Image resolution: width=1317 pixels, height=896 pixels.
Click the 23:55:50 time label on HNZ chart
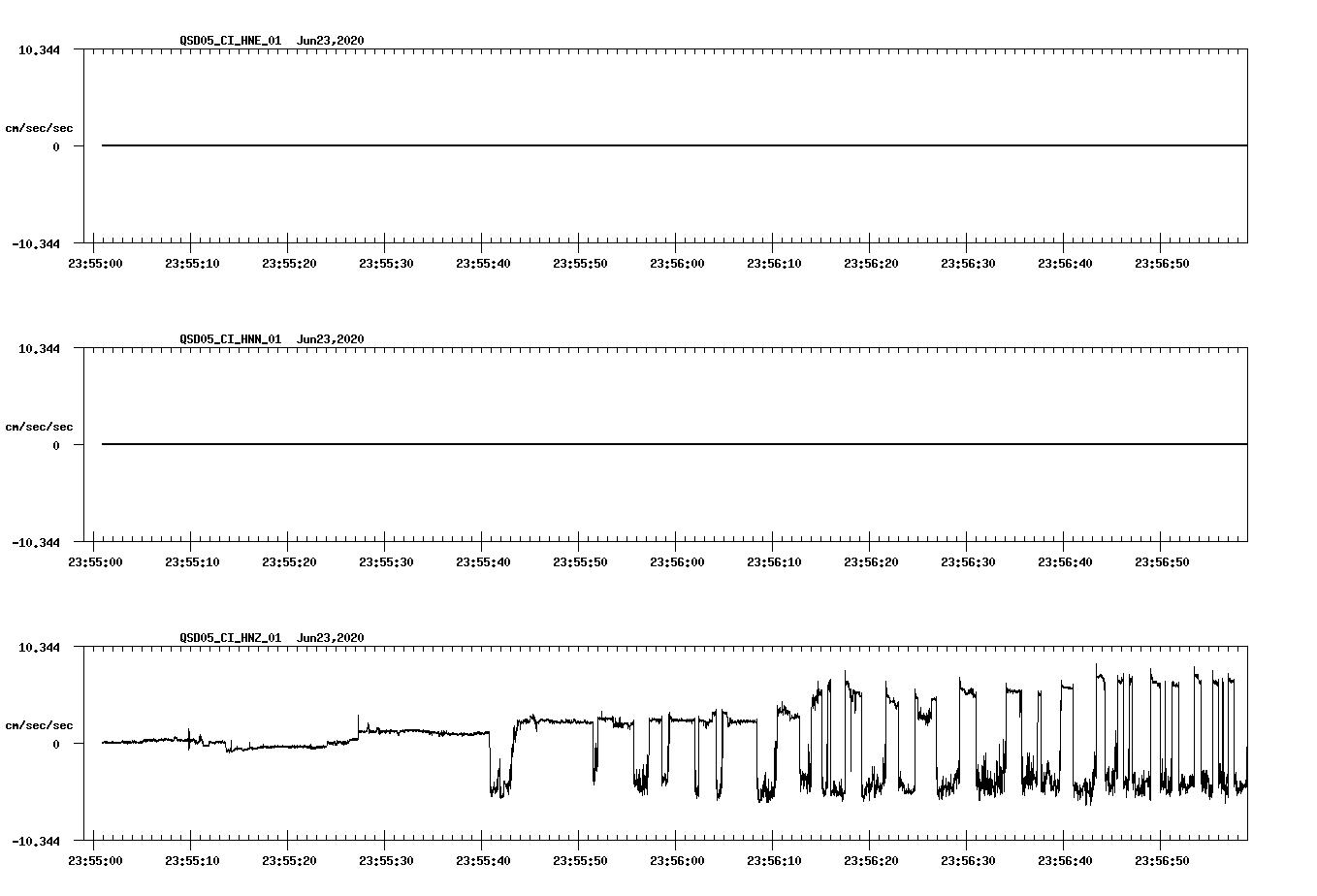coord(580,860)
